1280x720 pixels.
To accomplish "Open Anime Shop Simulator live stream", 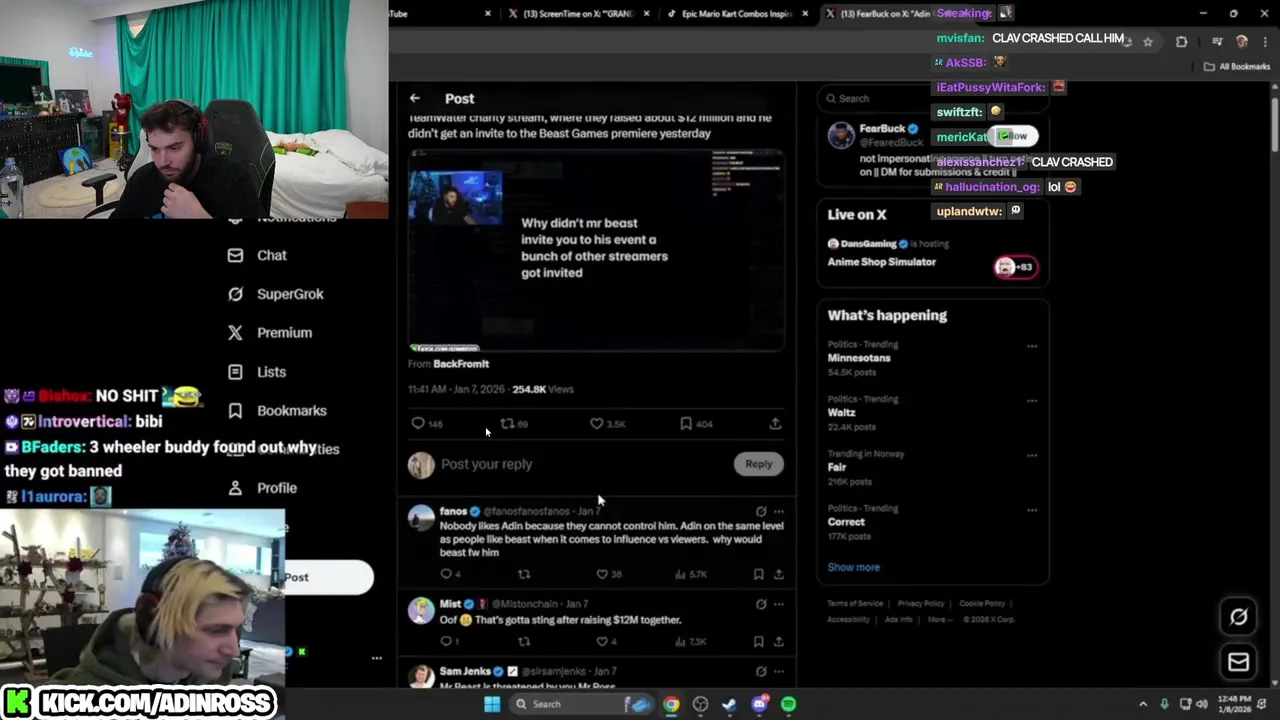I will pos(882,262).
